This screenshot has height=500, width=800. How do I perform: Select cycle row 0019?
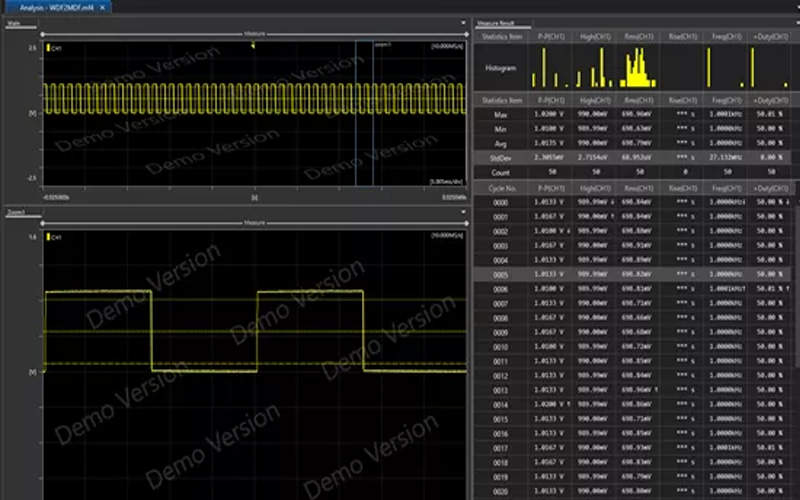[x=633, y=477]
